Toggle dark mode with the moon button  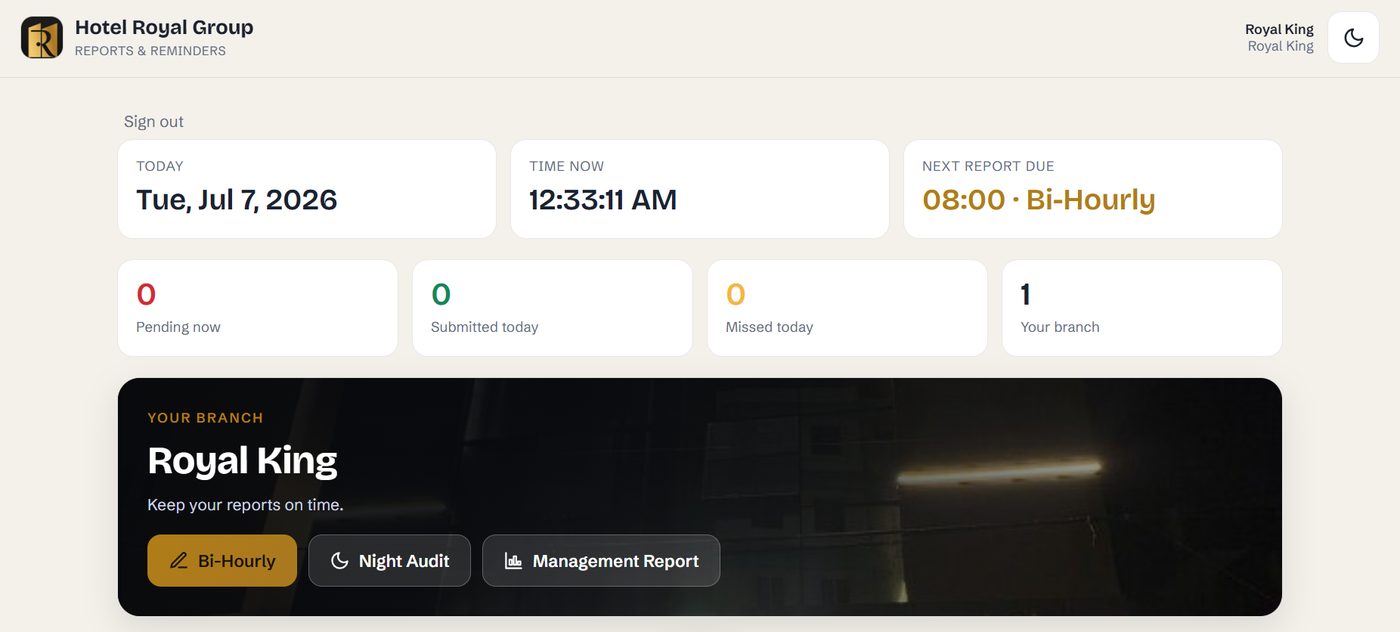[x=1353, y=38]
